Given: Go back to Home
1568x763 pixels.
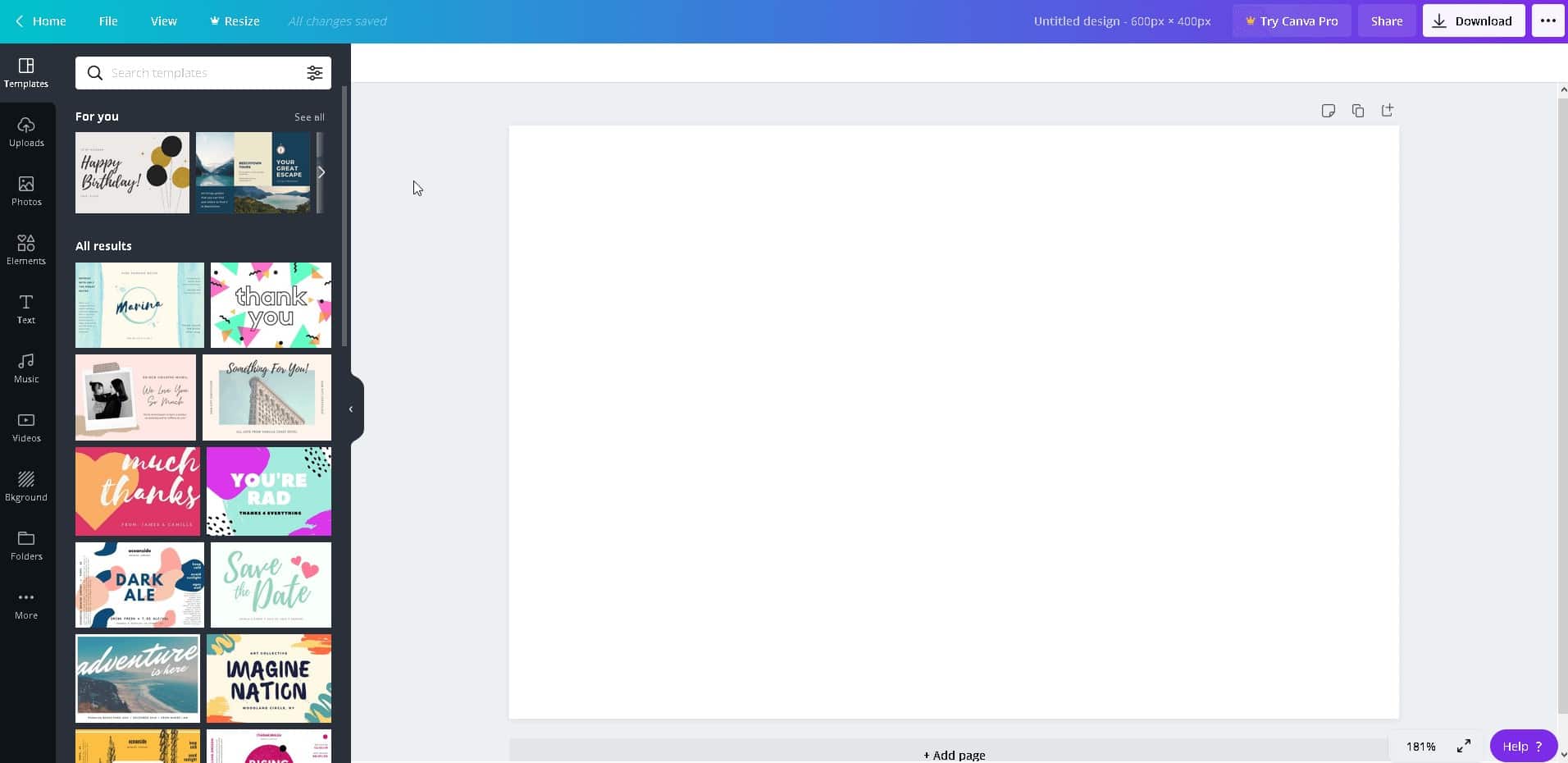Looking at the screenshot, I should tap(41, 21).
